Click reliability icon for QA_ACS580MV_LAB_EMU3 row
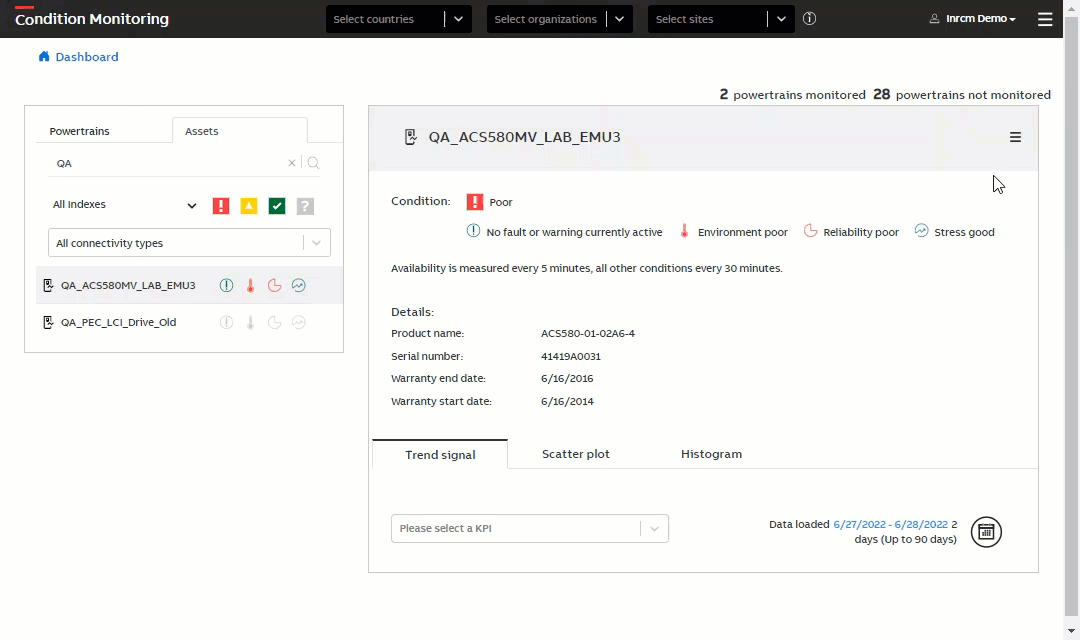Screen dimensions: 1080x640 274,285
